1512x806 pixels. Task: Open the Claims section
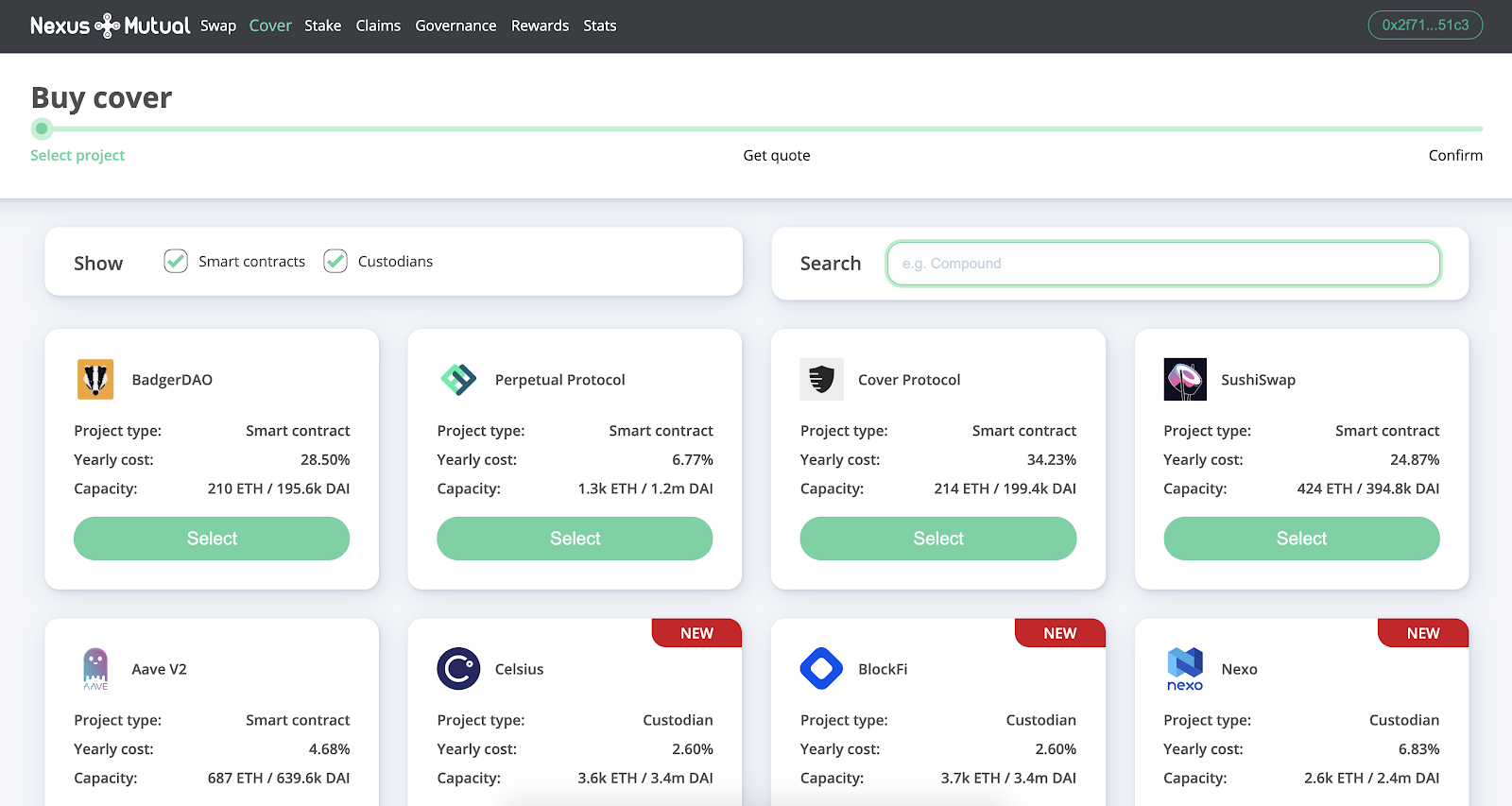(x=378, y=26)
